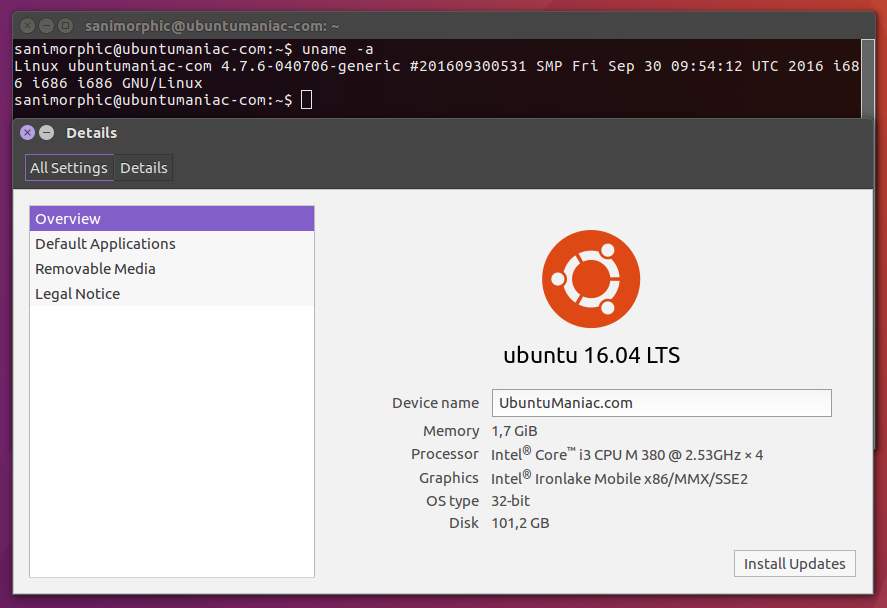Image resolution: width=887 pixels, height=608 pixels.
Task: Select the Processor value Intel Core i3
Action: pyautogui.click(x=627, y=454)
